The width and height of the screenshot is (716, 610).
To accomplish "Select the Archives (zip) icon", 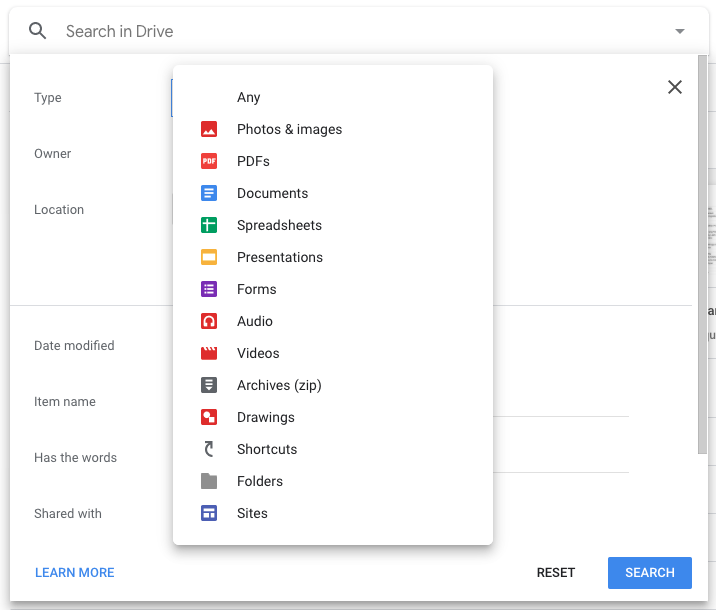I will tap(209, 385).
